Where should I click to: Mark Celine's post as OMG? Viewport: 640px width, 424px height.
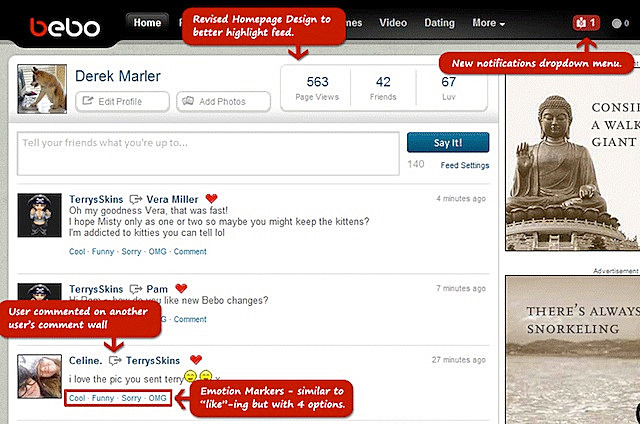[158, 398]
